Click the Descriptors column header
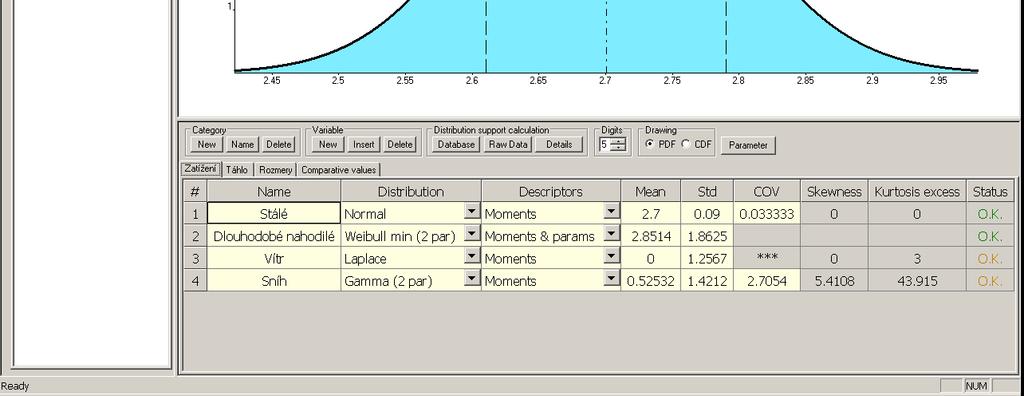The image size is (1024, 396). (551, 191)
